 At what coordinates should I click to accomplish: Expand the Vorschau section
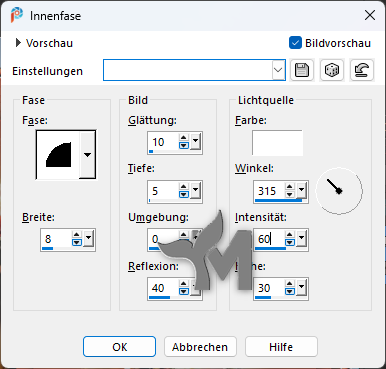[18, 43]
